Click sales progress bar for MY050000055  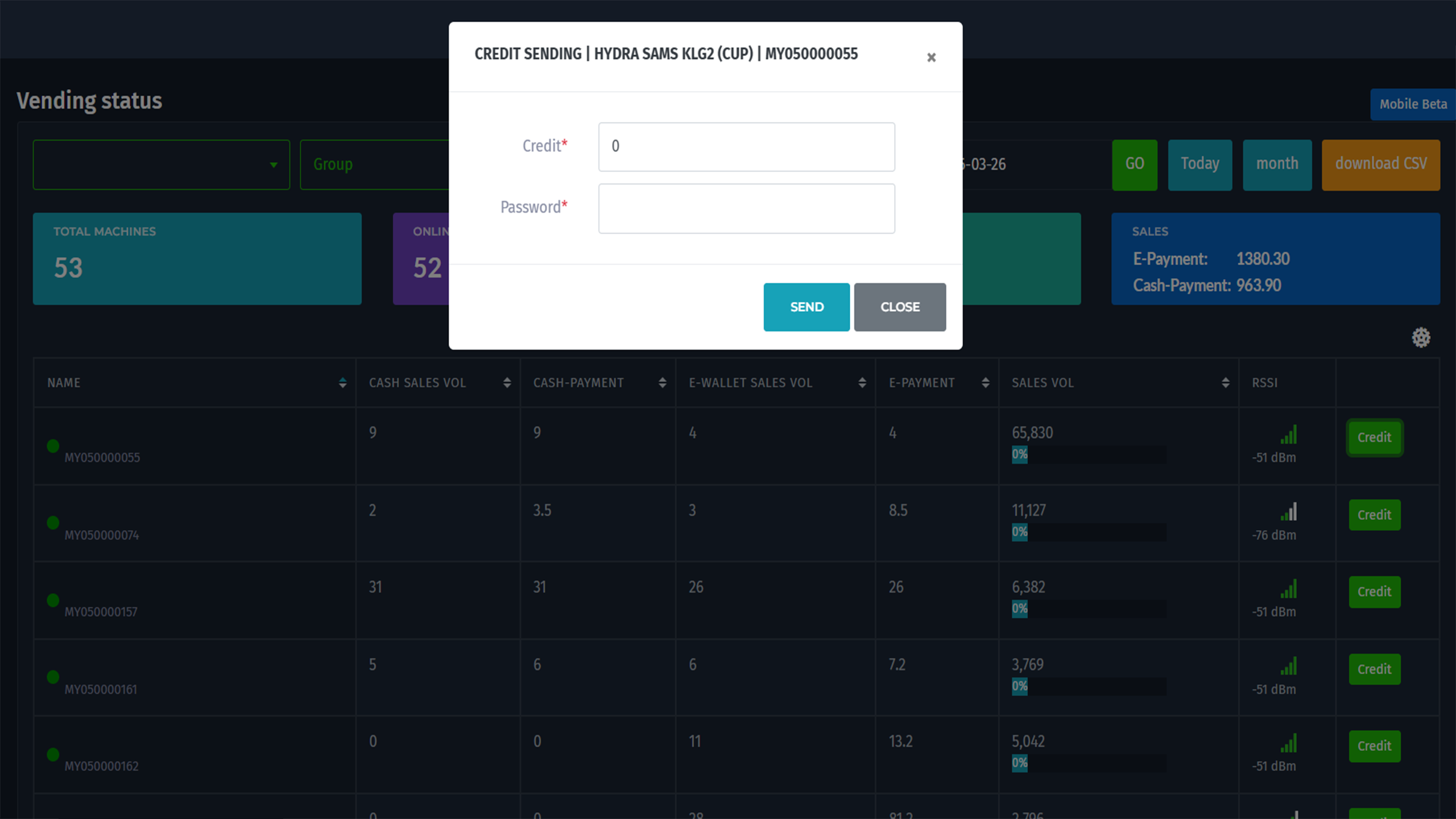point(1089,454)
